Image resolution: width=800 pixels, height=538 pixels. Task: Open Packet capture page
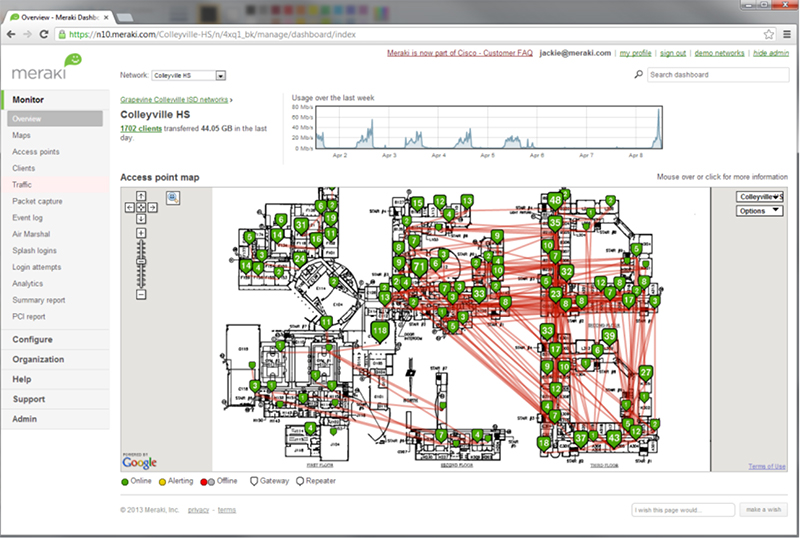tap(37, 201)
